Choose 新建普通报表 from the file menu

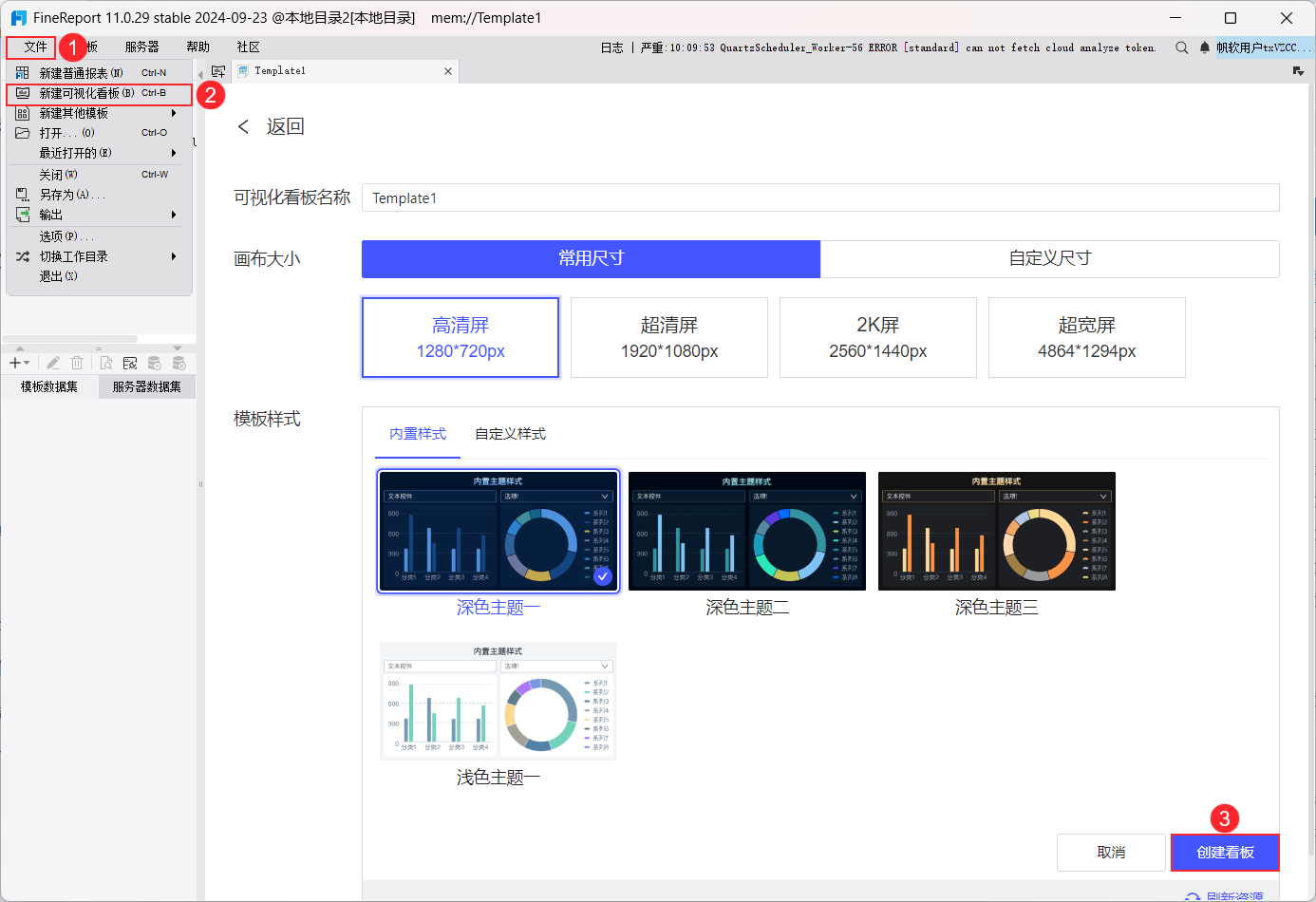click(100, 73)
